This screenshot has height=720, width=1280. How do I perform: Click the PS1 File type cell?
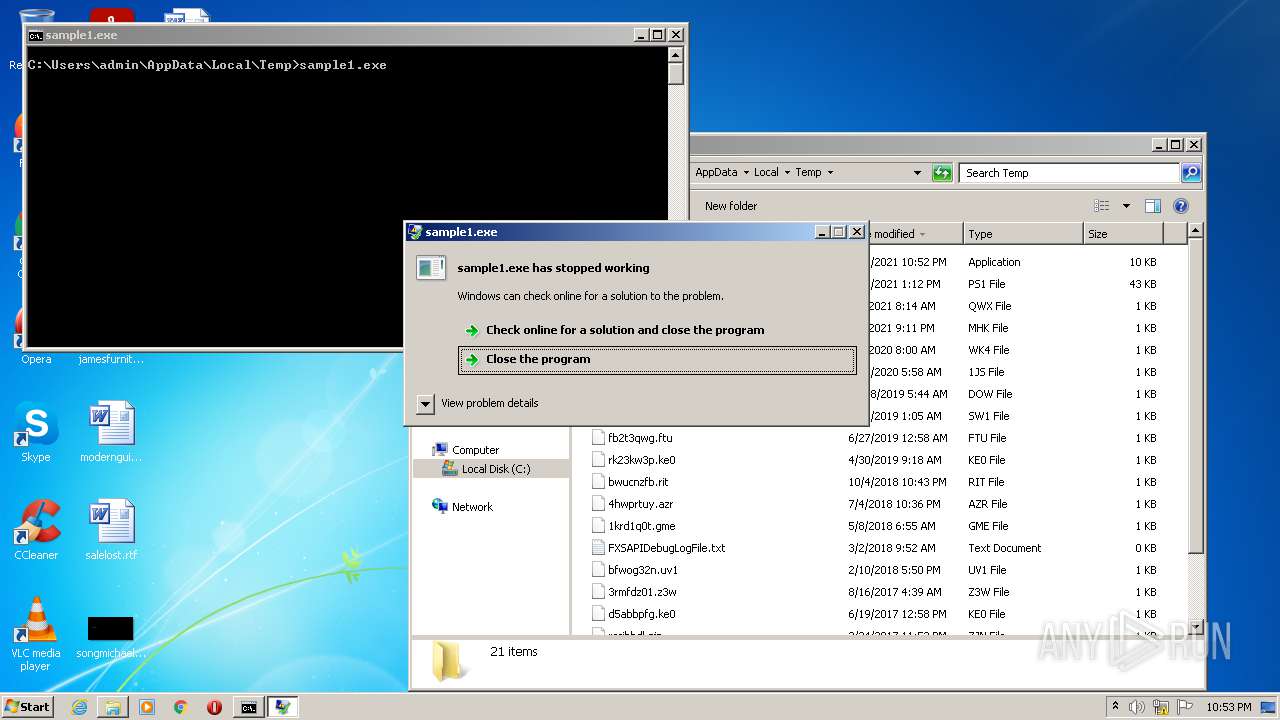(x=987, y=284)
